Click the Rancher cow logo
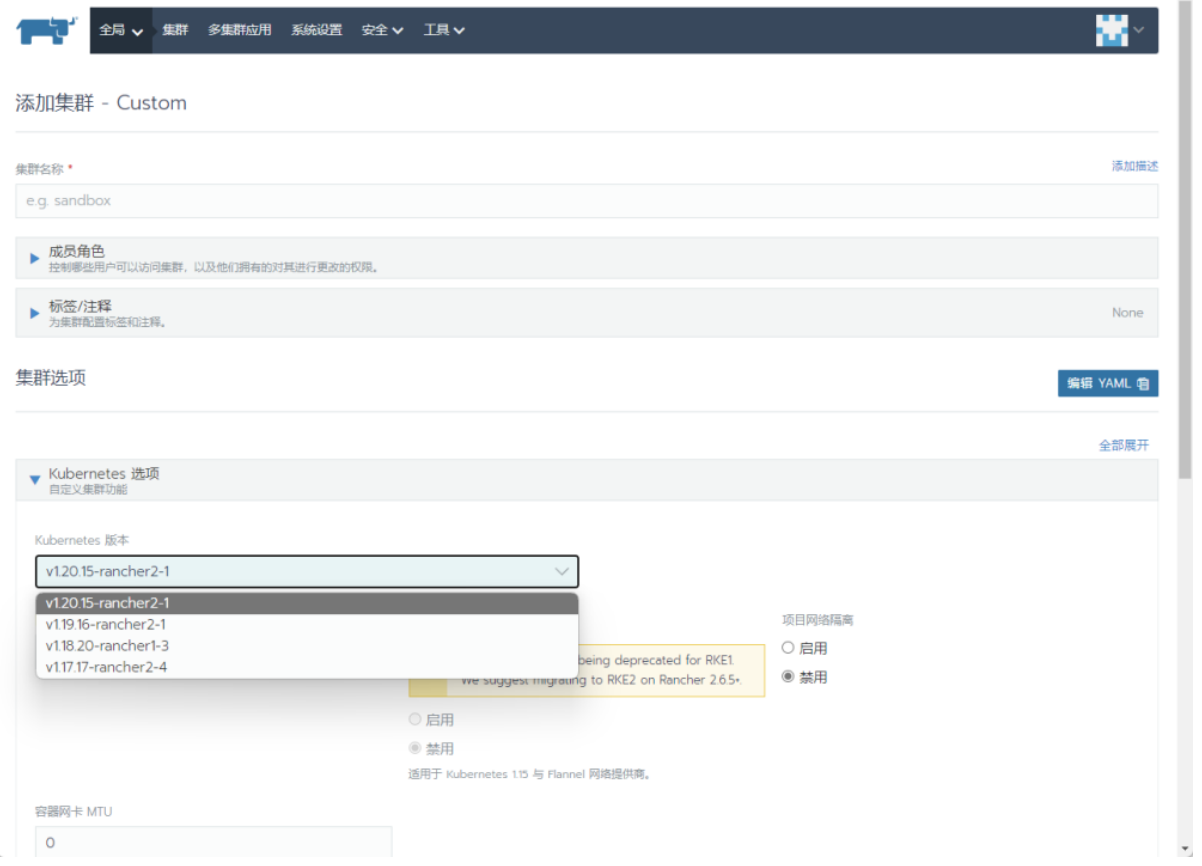This screenshot has height=866, width=1202. point(46,30)
